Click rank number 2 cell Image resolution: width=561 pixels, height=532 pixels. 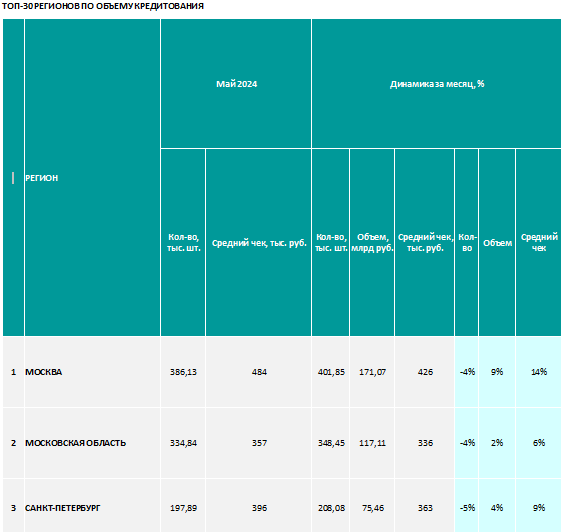[13, 443]
